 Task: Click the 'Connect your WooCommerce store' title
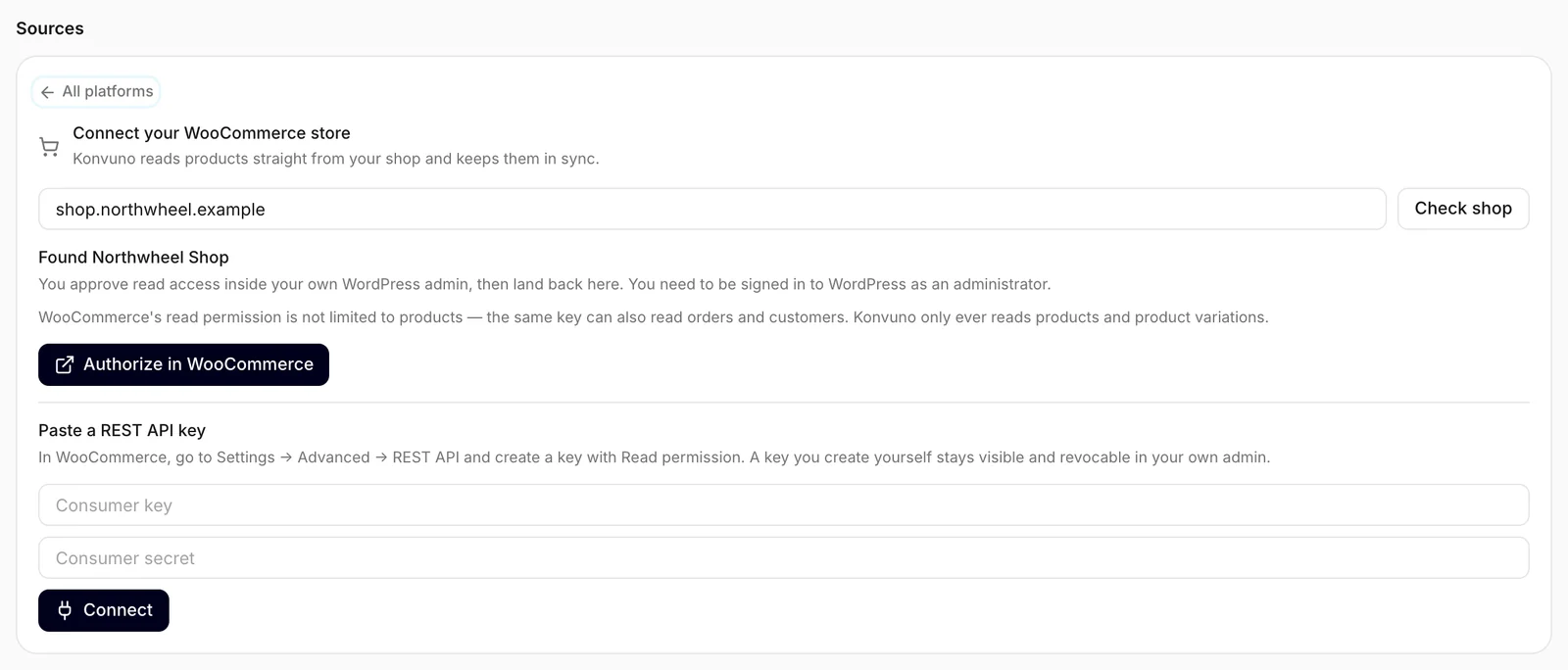click(212, 133)
